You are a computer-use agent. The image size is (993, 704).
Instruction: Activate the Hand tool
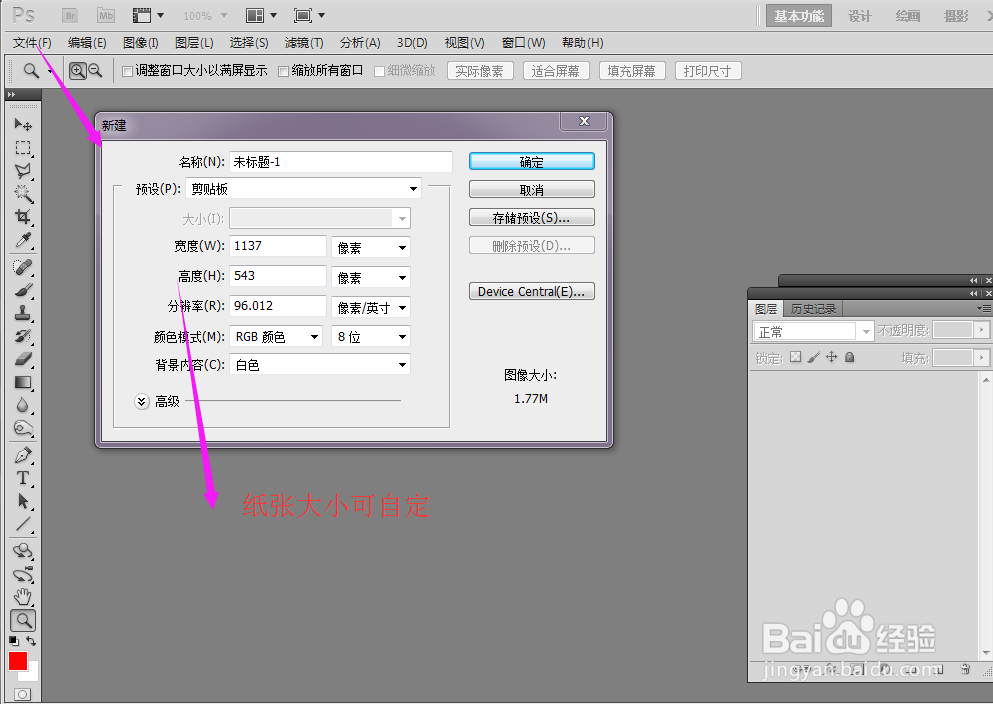[x=23, y=596]
